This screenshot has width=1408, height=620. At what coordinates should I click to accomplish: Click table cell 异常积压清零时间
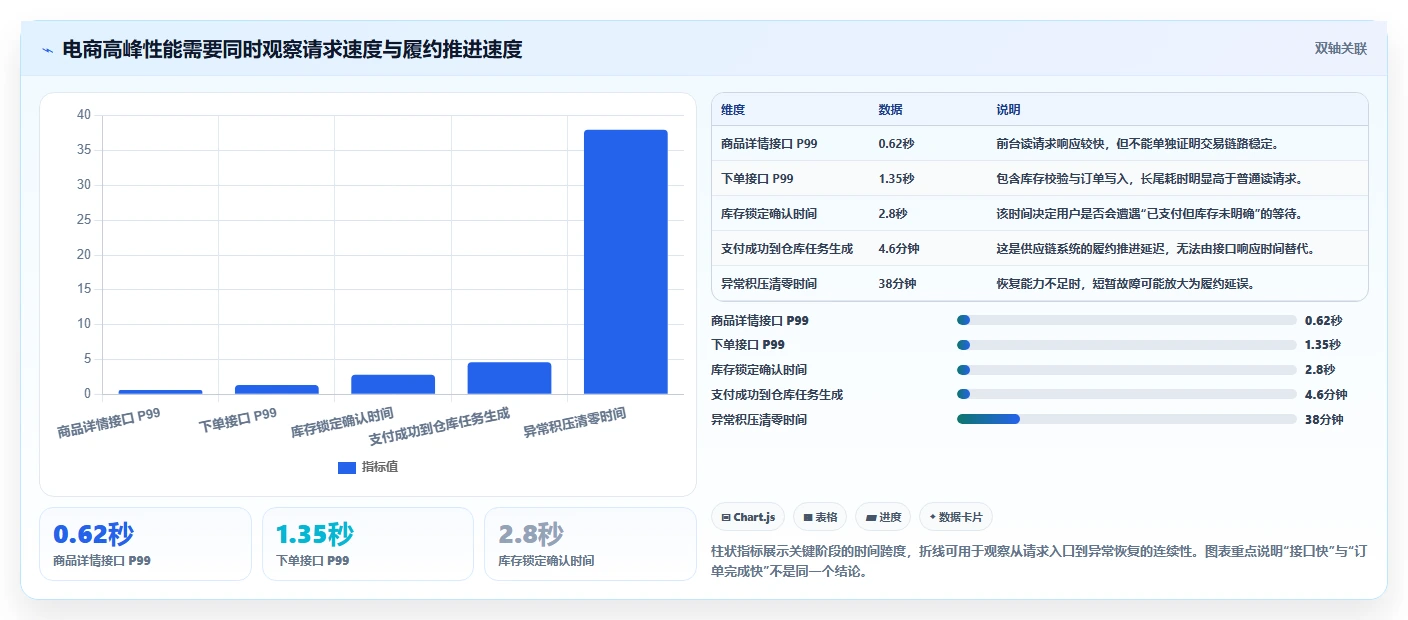[x=769, y=284]
